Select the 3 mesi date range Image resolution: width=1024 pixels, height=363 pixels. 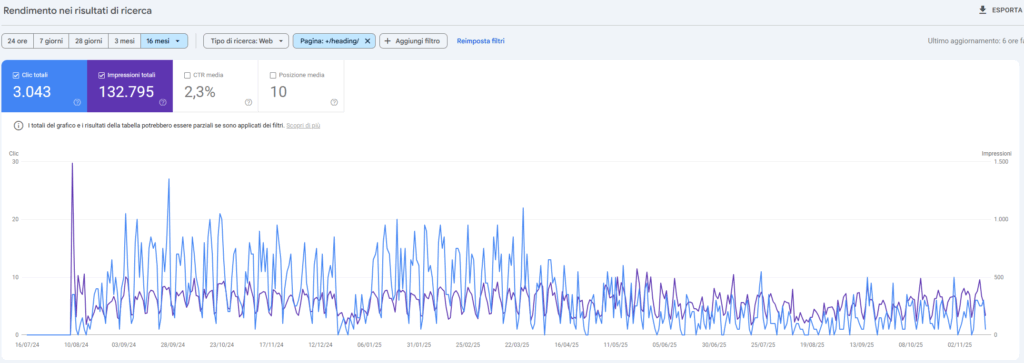click(x=124, y=41)
